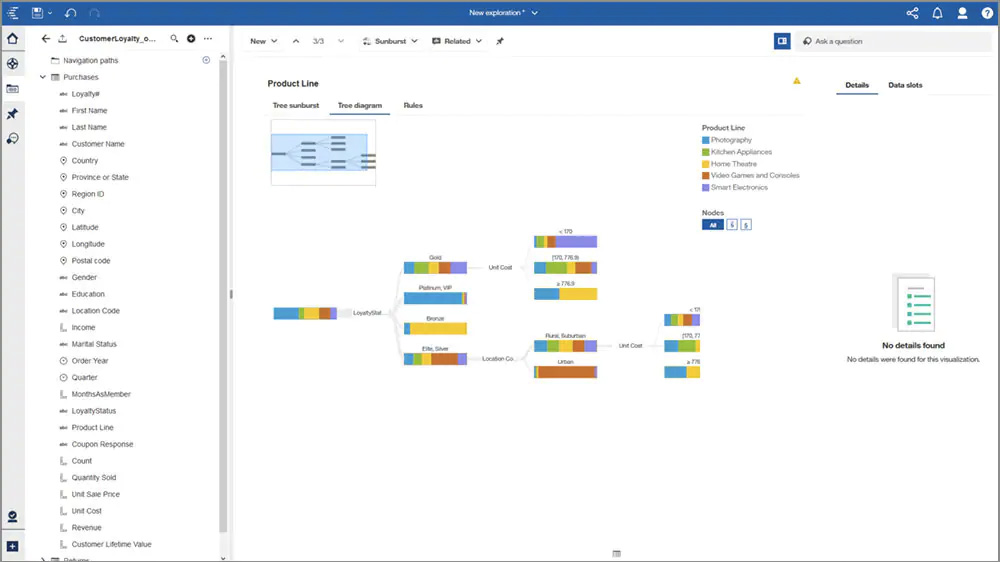The image size is (1000, 562).
Task: Switch to the Rules tab
Action: 413,105
